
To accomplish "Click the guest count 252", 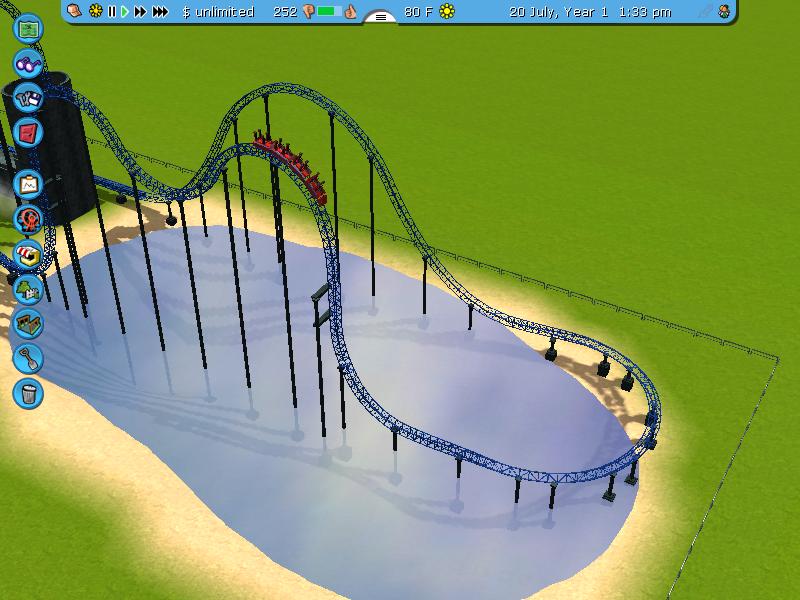I will pos(285,12).
